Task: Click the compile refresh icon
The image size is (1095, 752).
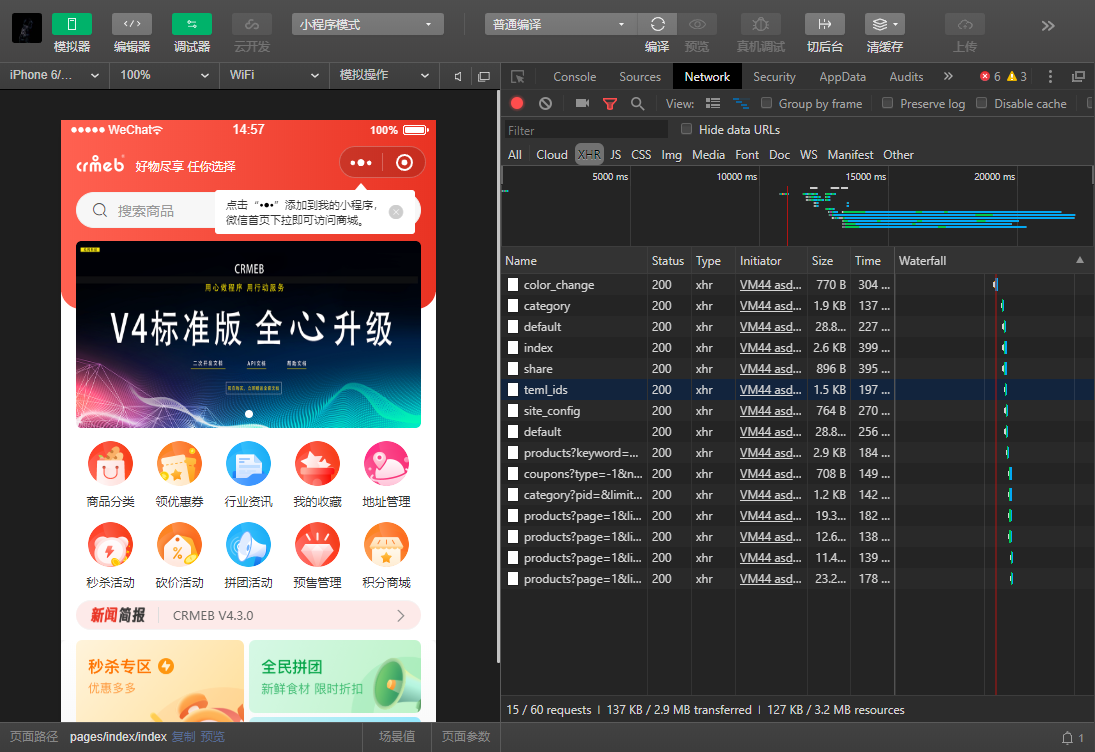Action: (657, 24)
